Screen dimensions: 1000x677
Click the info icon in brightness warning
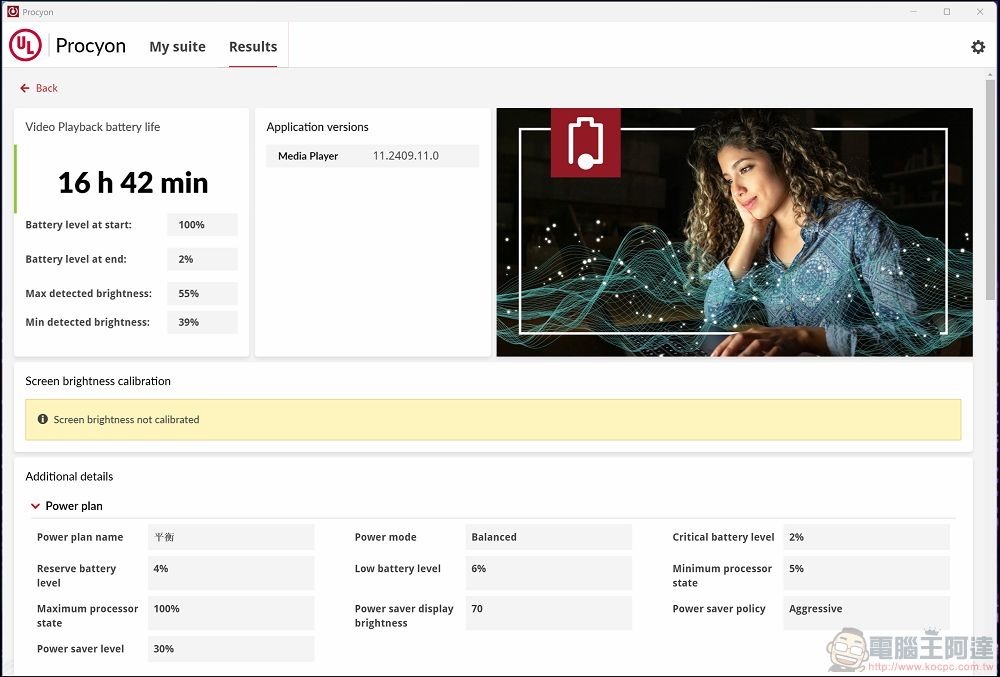pos(42,420)
